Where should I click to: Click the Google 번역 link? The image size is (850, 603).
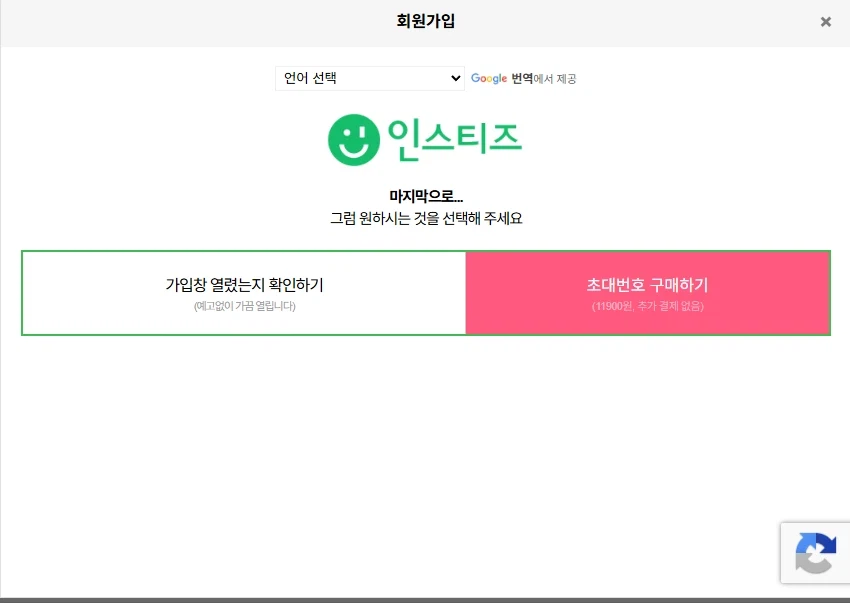click(x=502, y=79)
